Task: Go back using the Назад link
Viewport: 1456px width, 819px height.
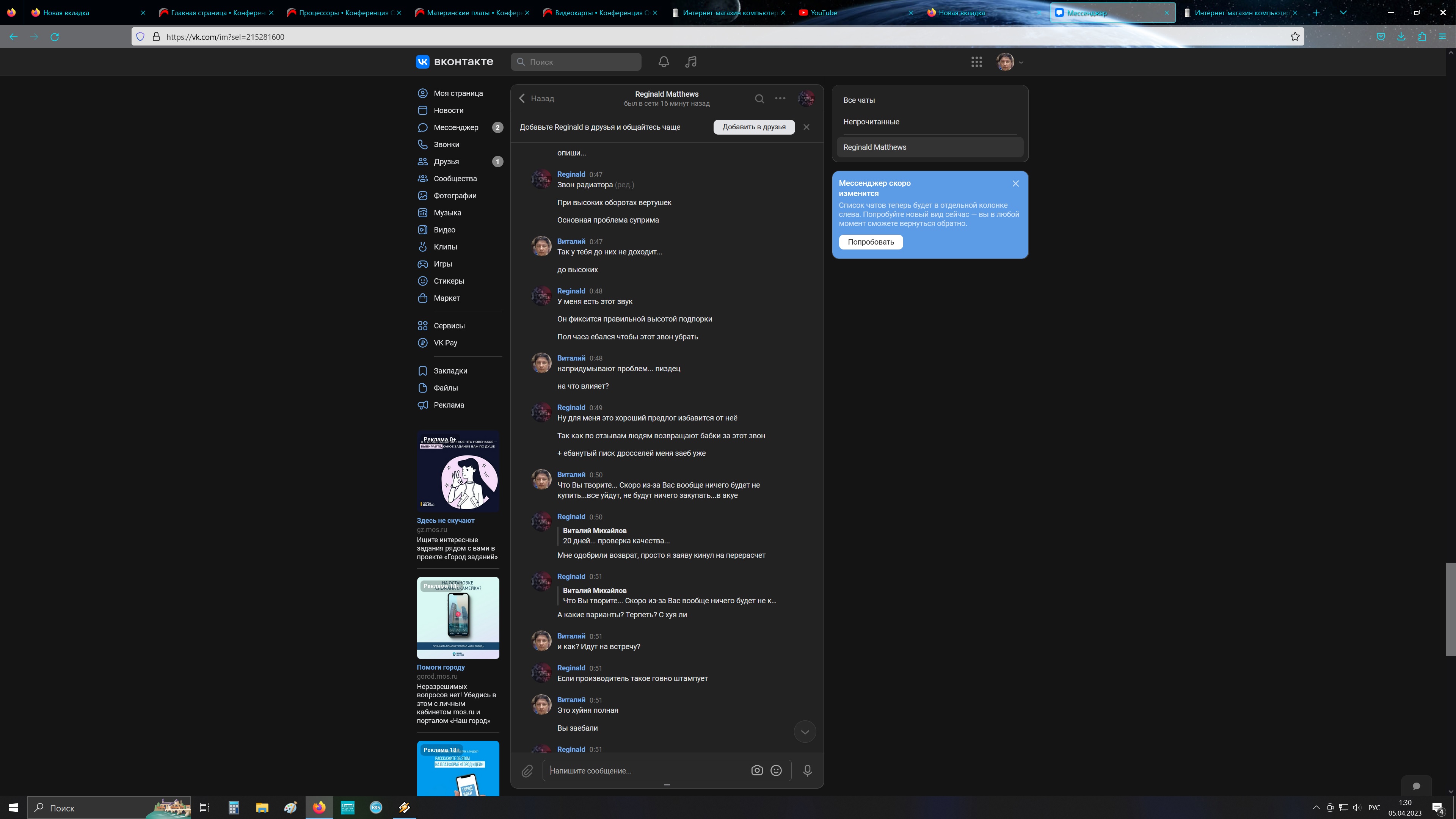Action: (537, 98)
